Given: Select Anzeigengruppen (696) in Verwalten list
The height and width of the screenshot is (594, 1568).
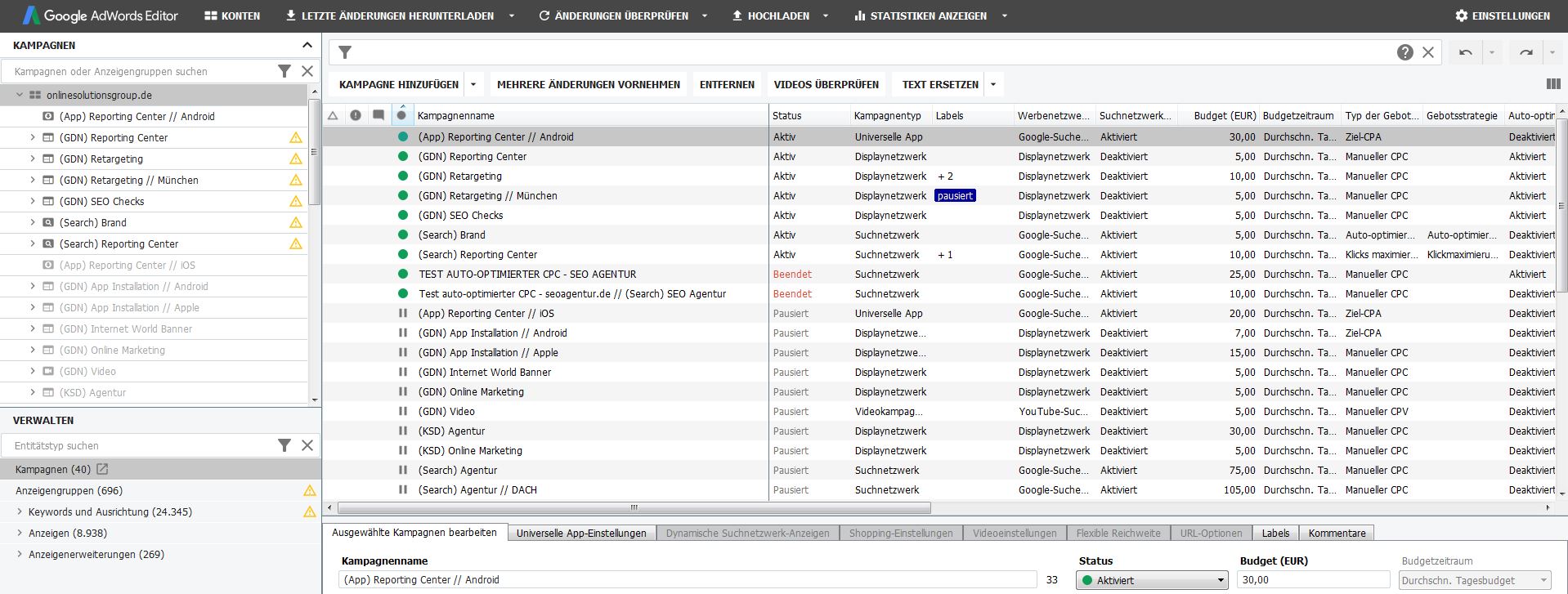Looking at the screenshot, I should (x=69, y=491).
